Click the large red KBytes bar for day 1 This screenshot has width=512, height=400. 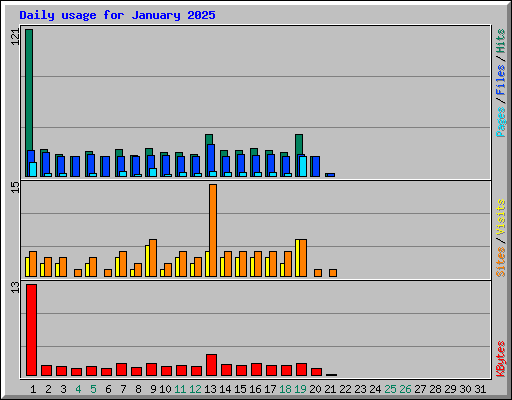31,330
